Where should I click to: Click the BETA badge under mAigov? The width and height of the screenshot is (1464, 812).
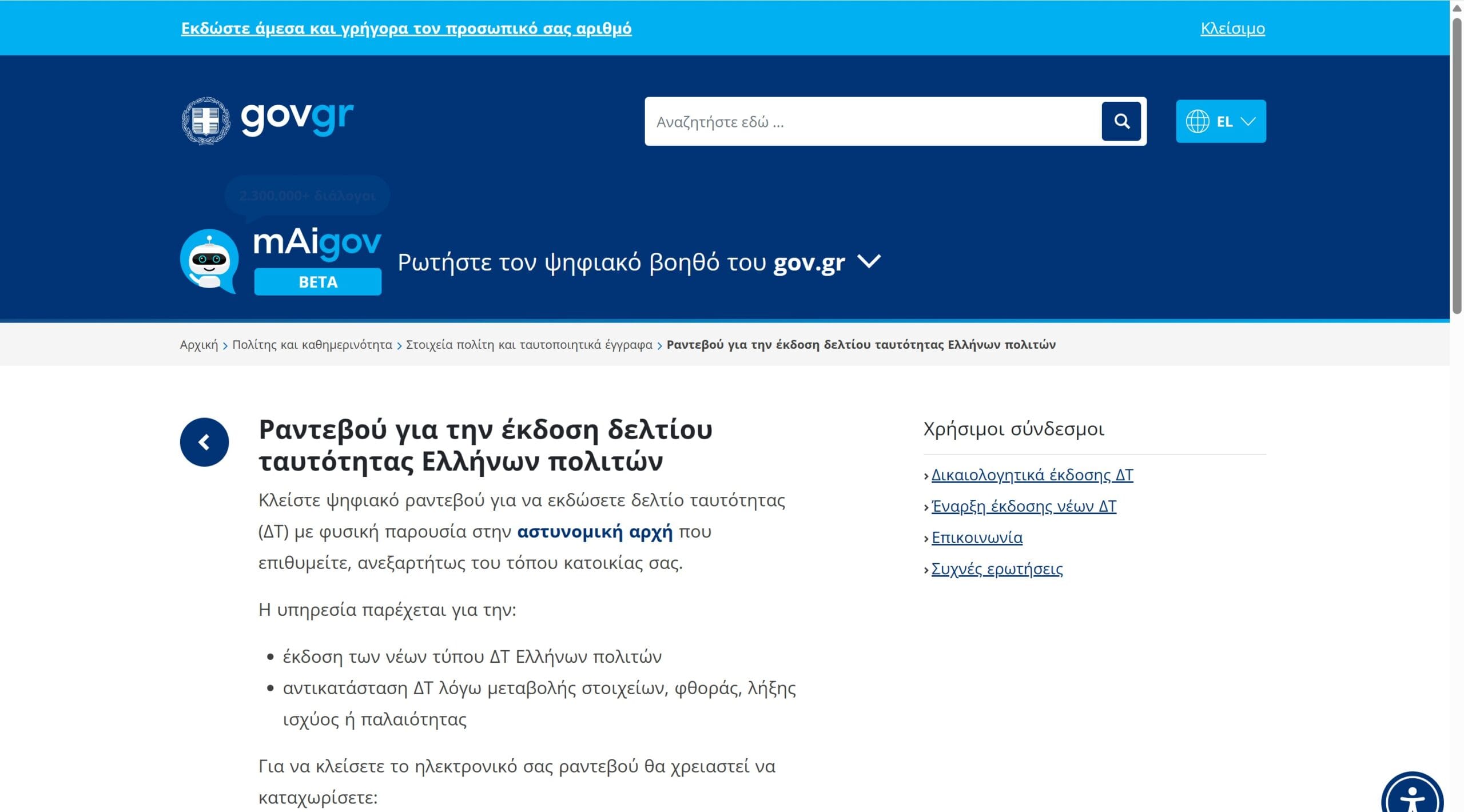(317, 281)
